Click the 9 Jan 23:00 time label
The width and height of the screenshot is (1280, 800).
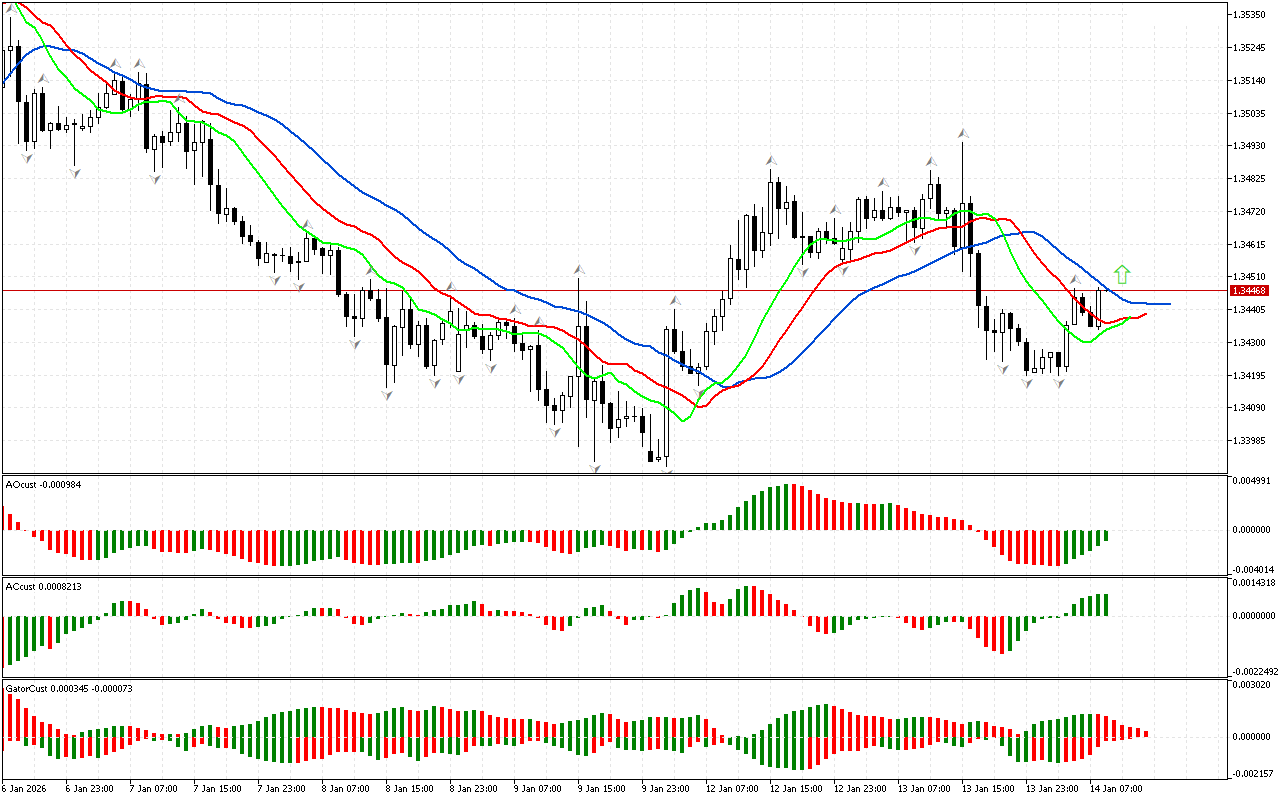click(x=665, y=788)
